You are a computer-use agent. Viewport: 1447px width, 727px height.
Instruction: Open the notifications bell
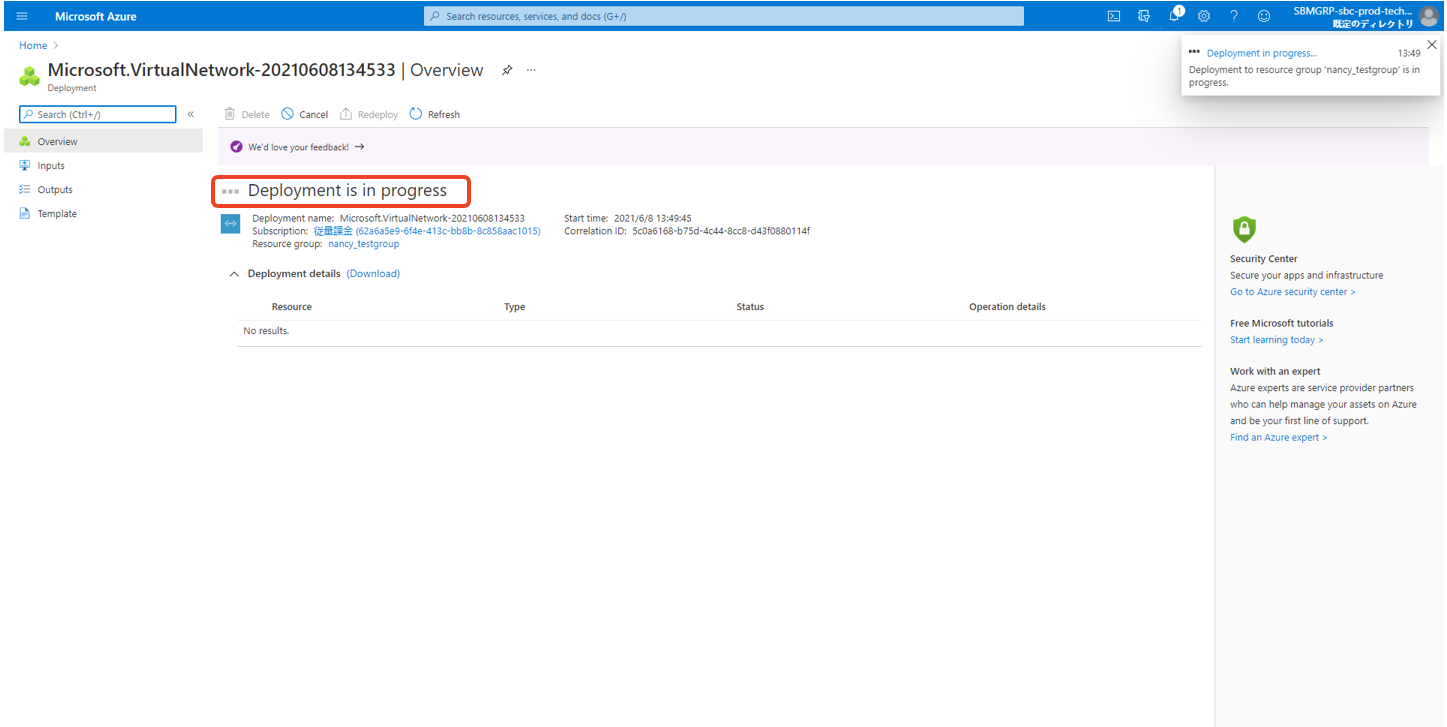pyautogui.click(x=1175, y=16)
